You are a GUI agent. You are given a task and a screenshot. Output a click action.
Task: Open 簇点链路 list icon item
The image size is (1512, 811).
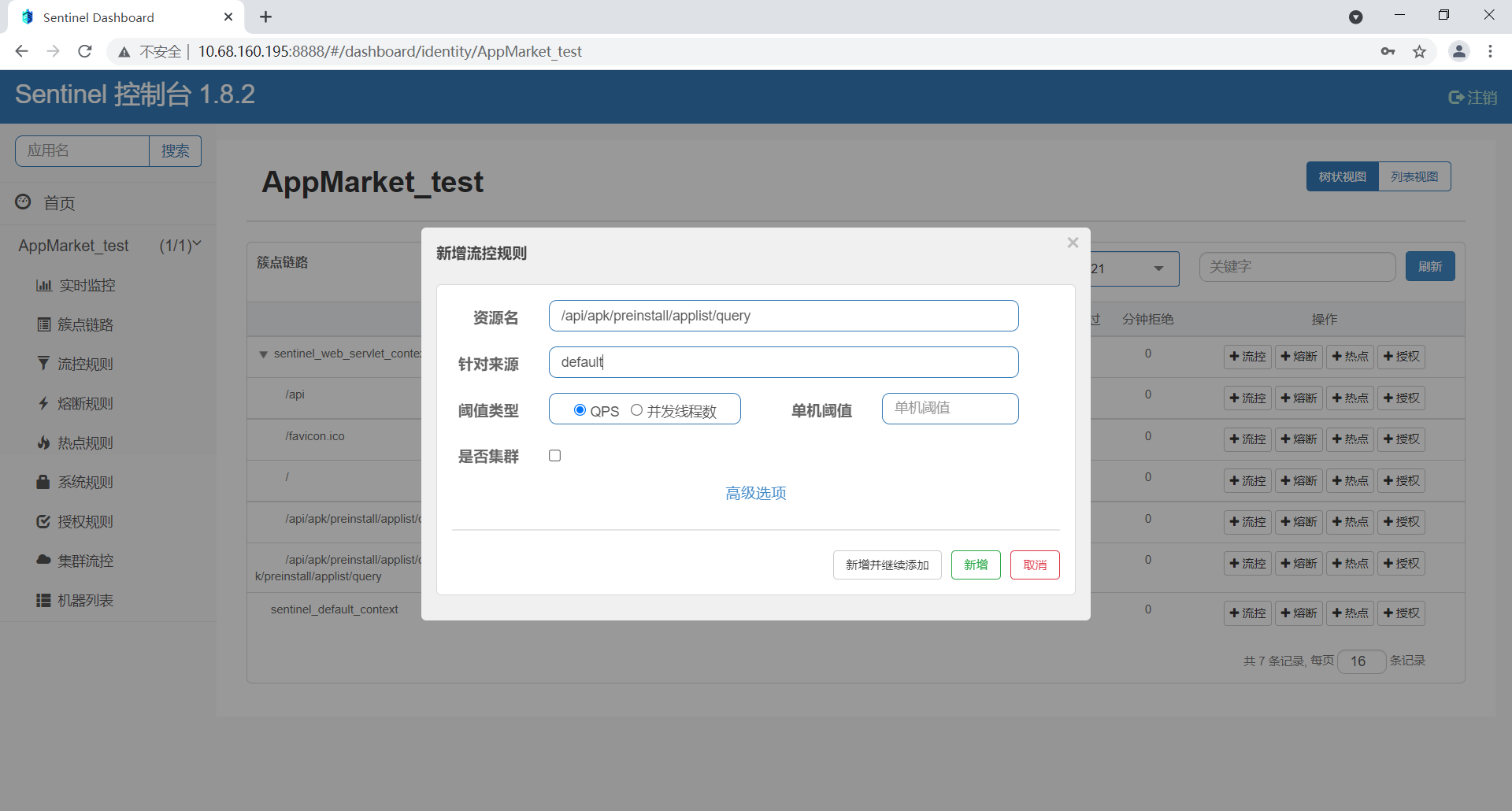click(x=76, y=324)
